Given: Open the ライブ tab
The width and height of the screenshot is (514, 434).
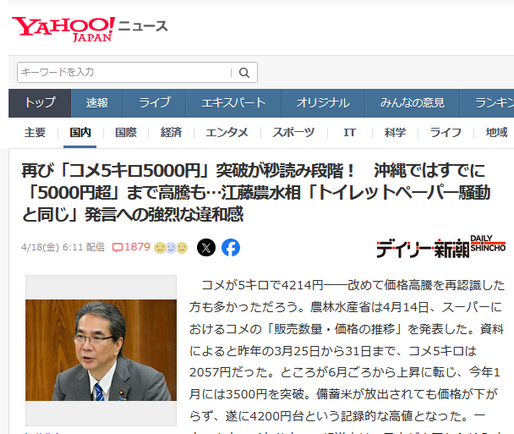Looking at the screenshot, I should coord(155,103).
